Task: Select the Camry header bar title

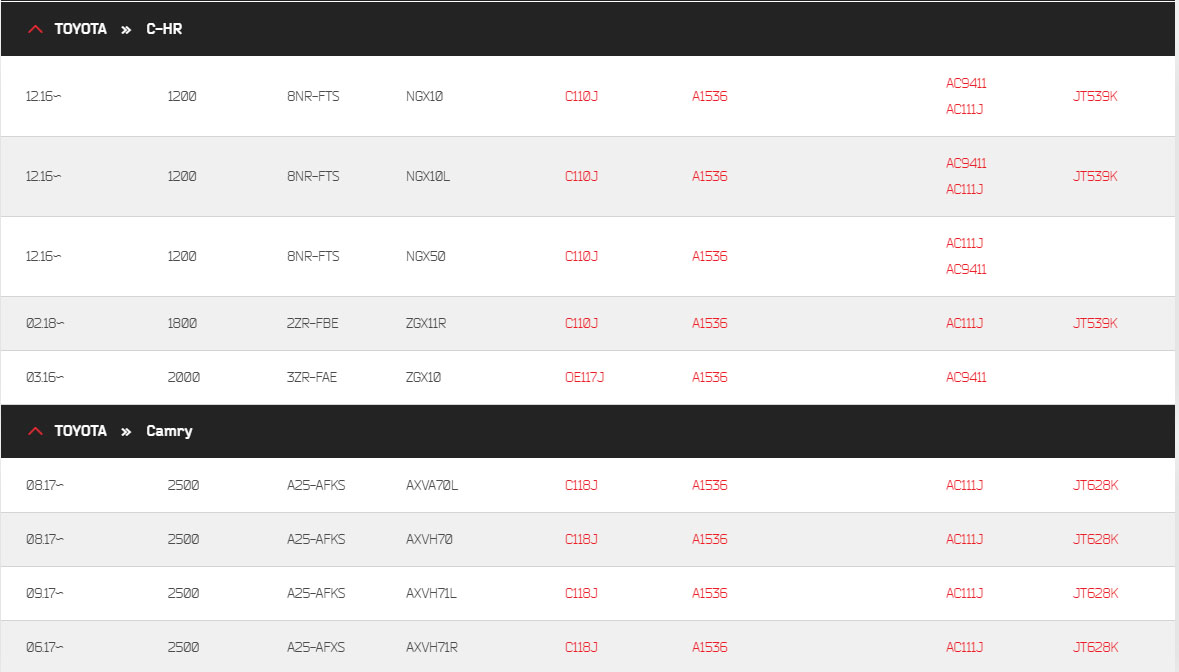Action: (x=169, y=431)
